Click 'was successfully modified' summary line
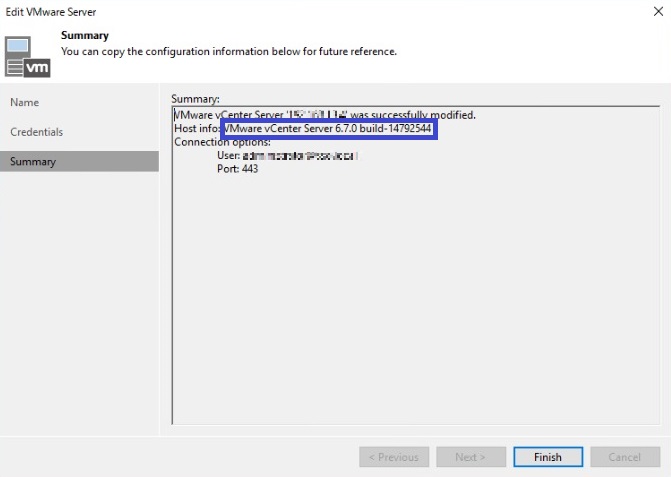This screenshot has width=671, height=477. tap(325, 115)
